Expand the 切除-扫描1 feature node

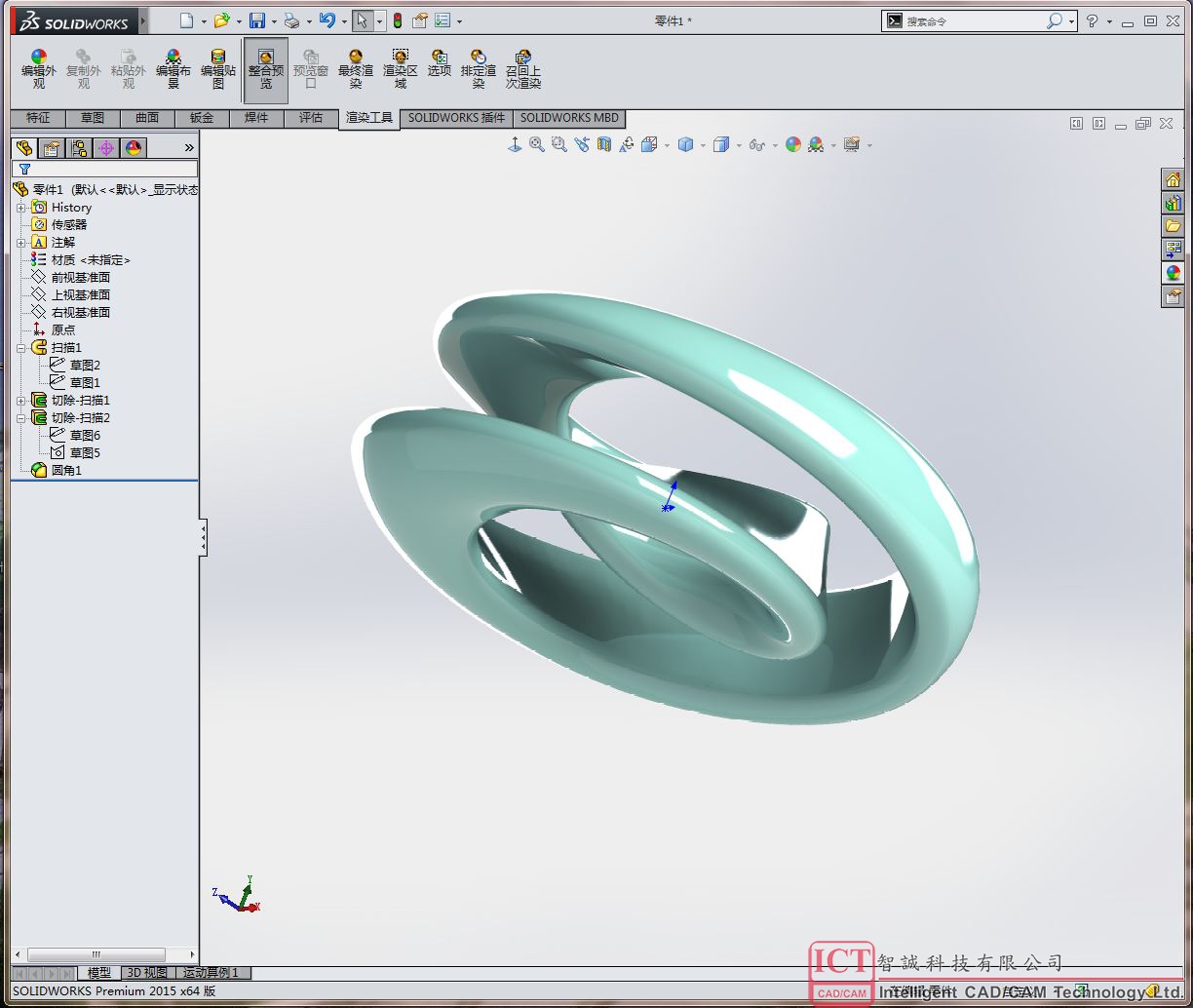click(x=21, y=401)
